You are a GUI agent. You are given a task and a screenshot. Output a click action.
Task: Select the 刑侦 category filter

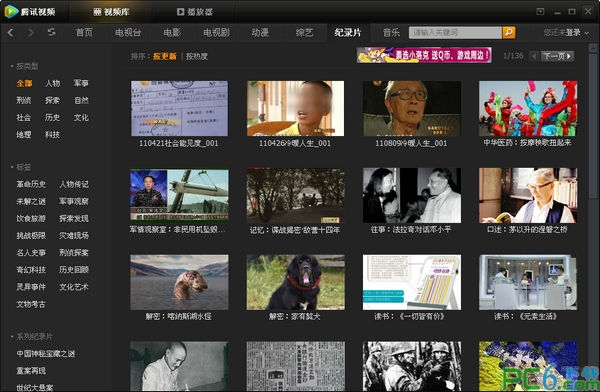[23, 100]
